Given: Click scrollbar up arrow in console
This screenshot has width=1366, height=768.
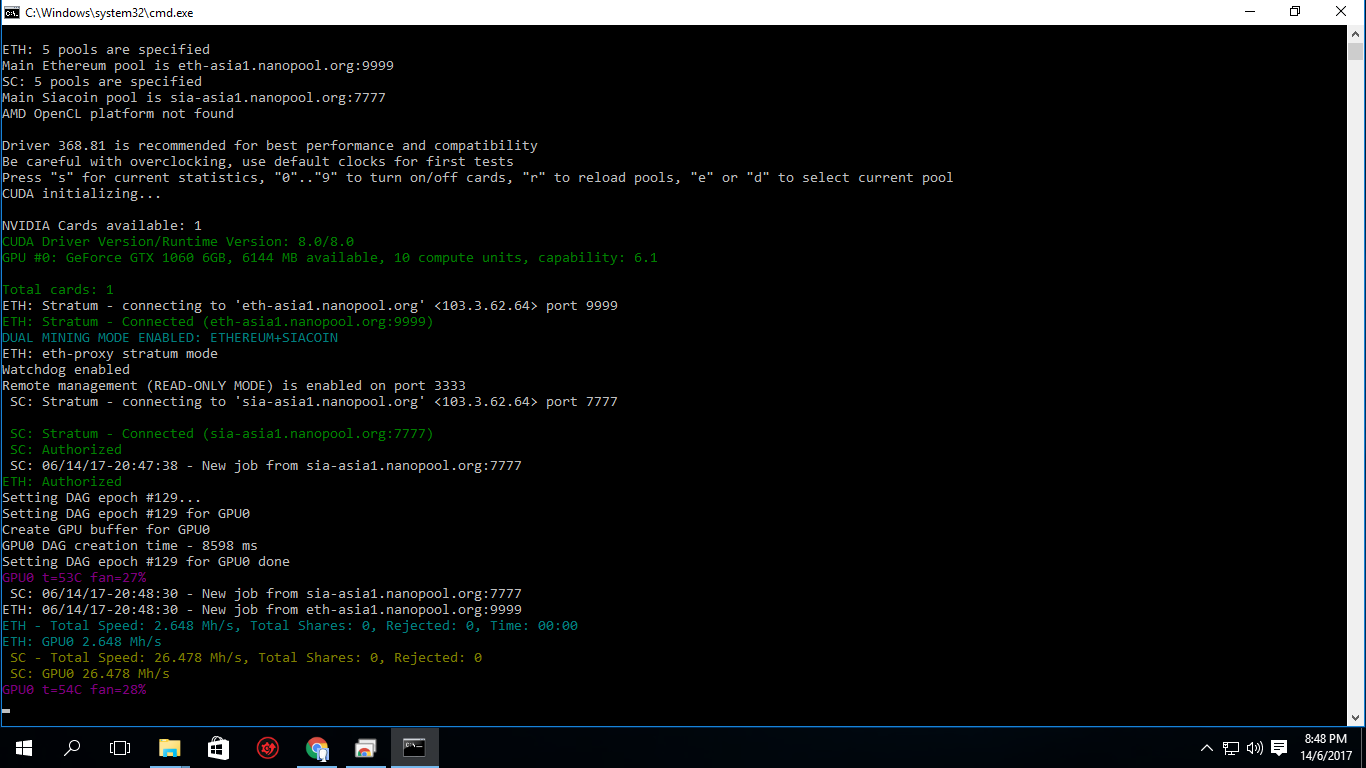Looking at the screenshot, I should coord(1355,34).
